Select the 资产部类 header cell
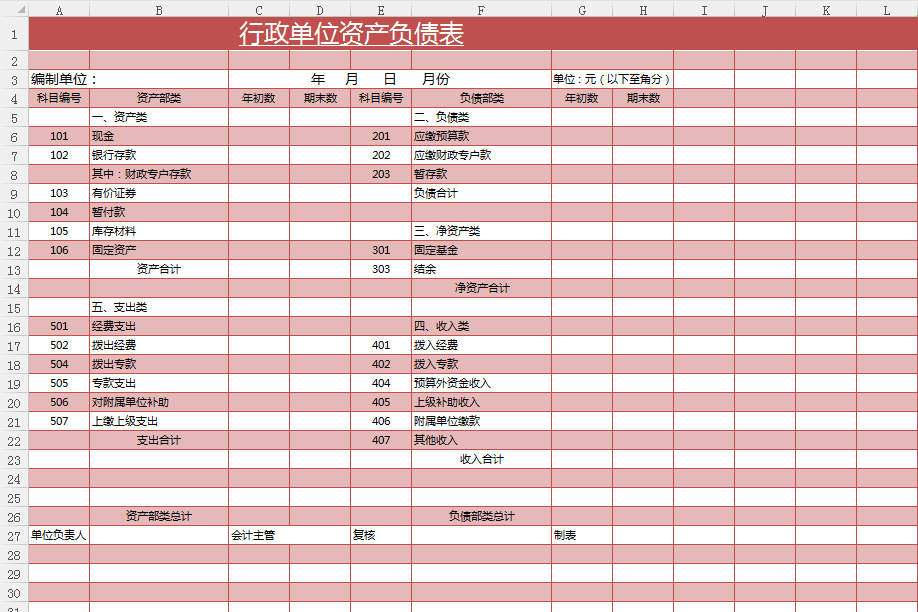The height and width of the screenshot is (612, 918). (159, 98)
